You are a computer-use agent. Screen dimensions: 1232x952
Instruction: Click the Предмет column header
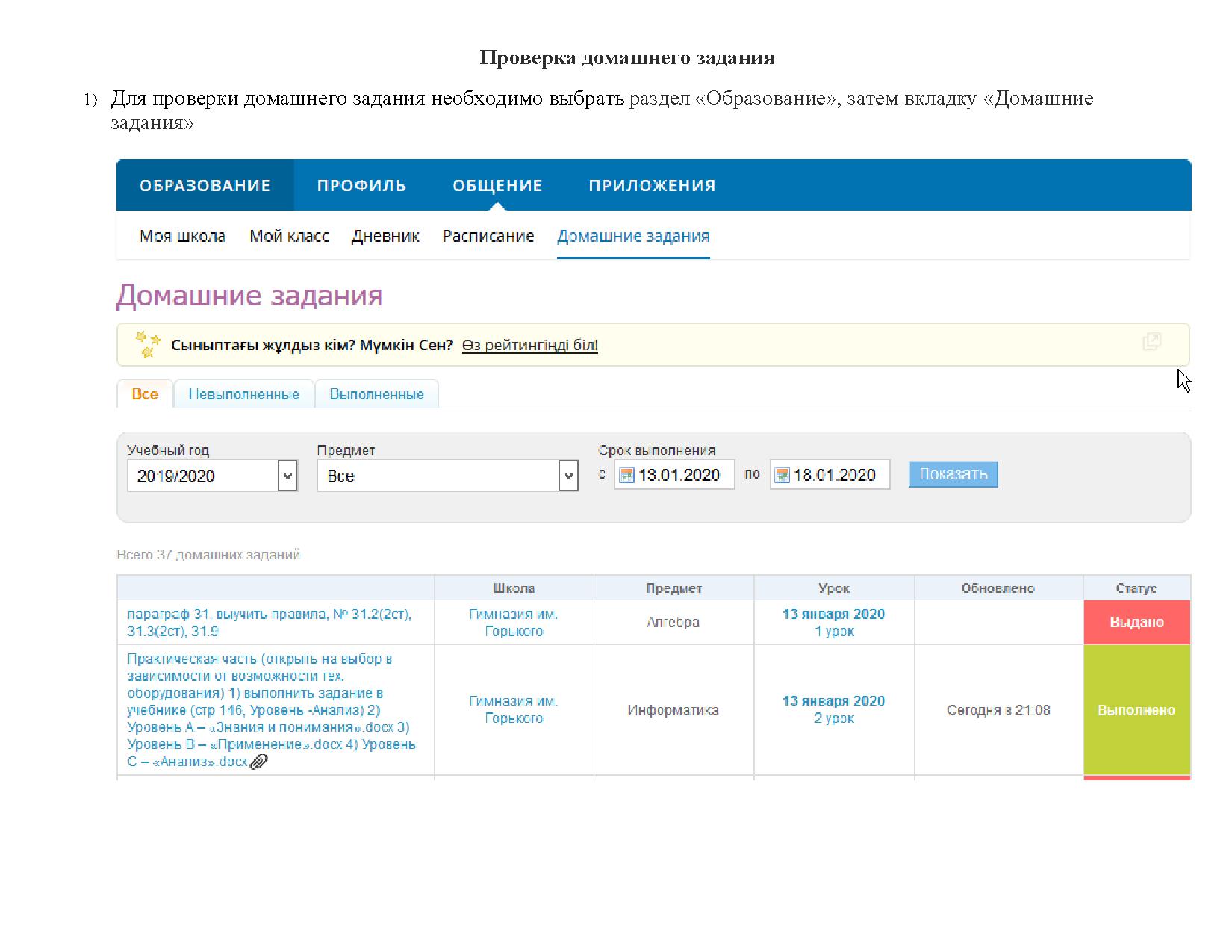(x=673, y=588)
